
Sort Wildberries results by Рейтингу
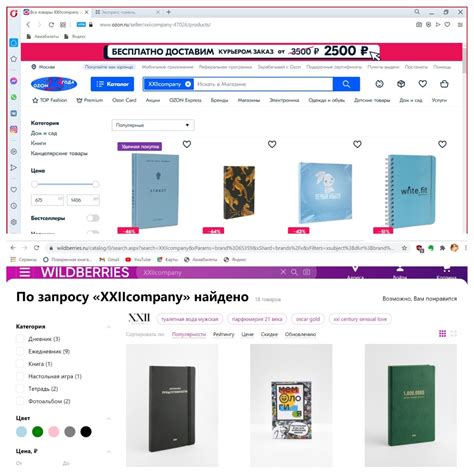point(224,334)
